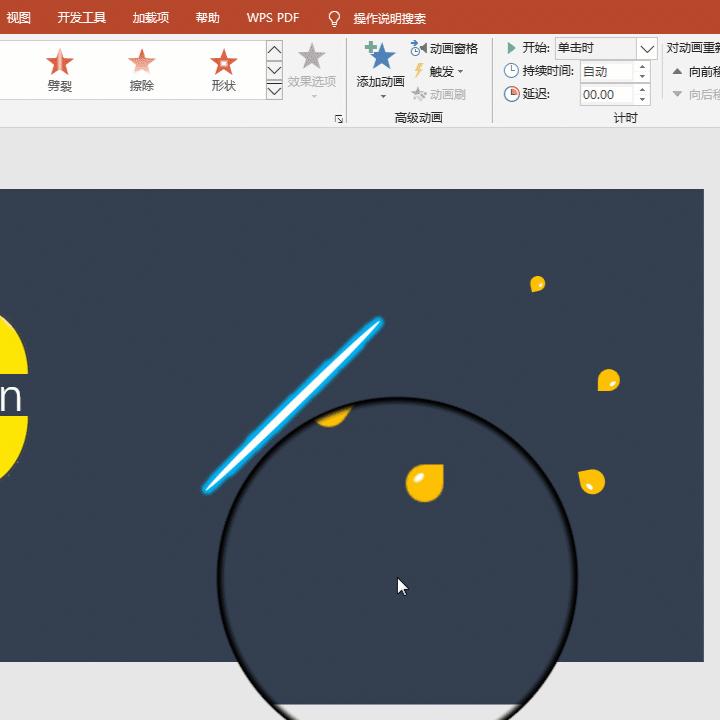Click the 延迟 delay value field
This screenshot has height=720, width=720.
tap(607, 95)
